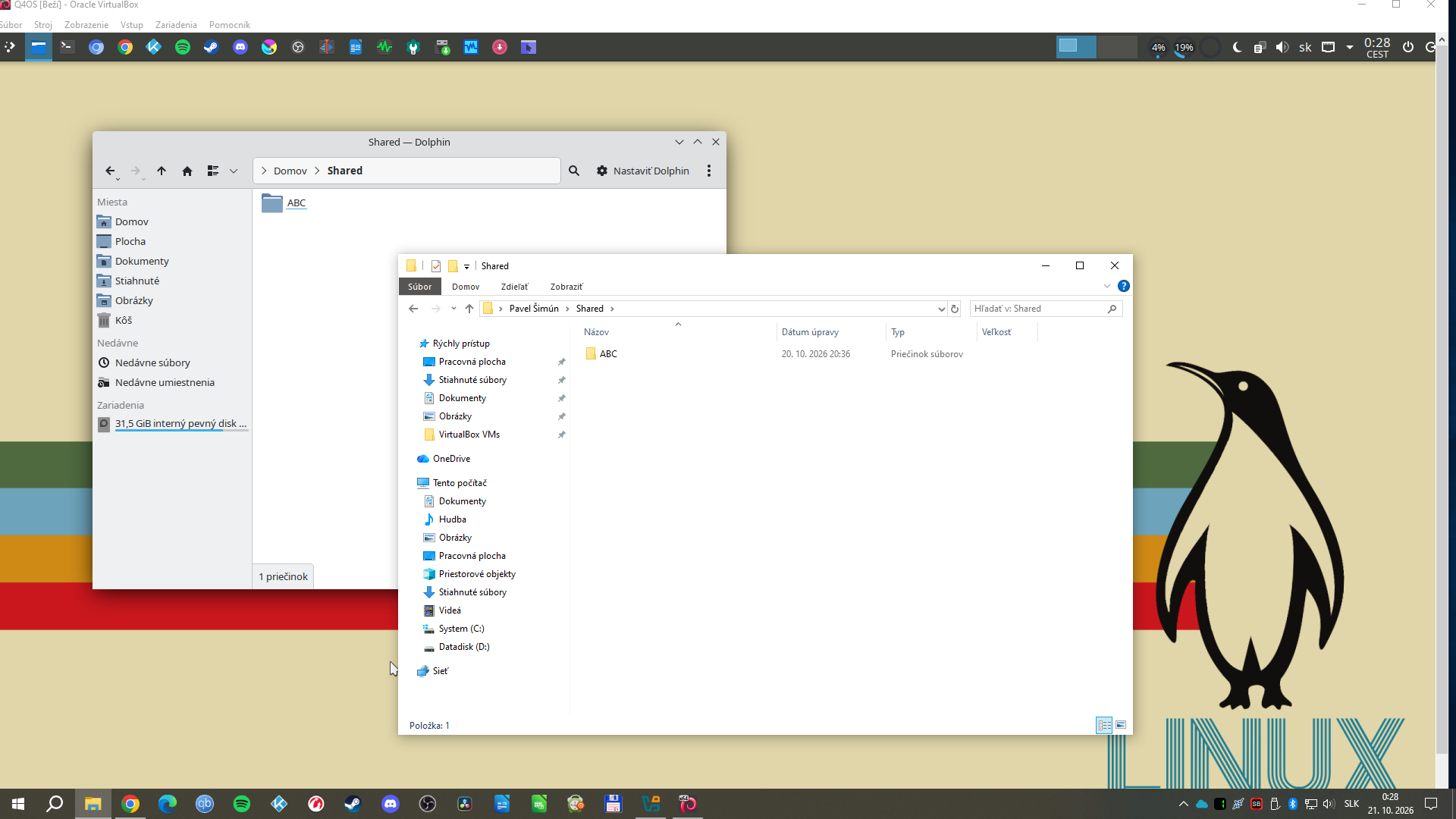Open the Zariadenia VirtualBox menu

coord(176,25)
